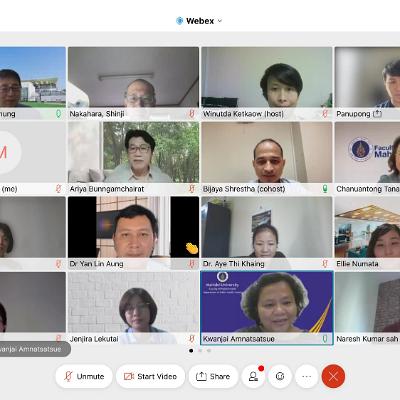The height and width of the screenshot is (400, 400).
Task: Select Bijaya Shrestha cohost video tile
Action: 267,158
